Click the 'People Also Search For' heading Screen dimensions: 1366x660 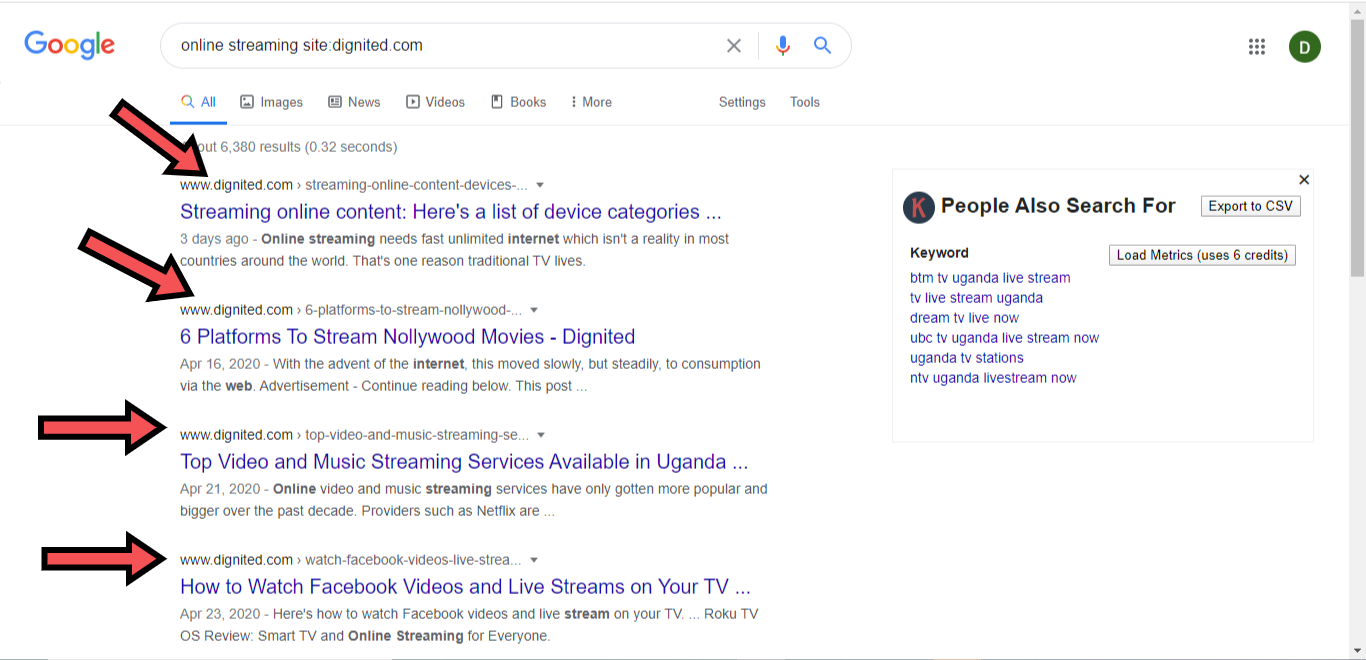pyautogui.click(x=1058, y=206)
